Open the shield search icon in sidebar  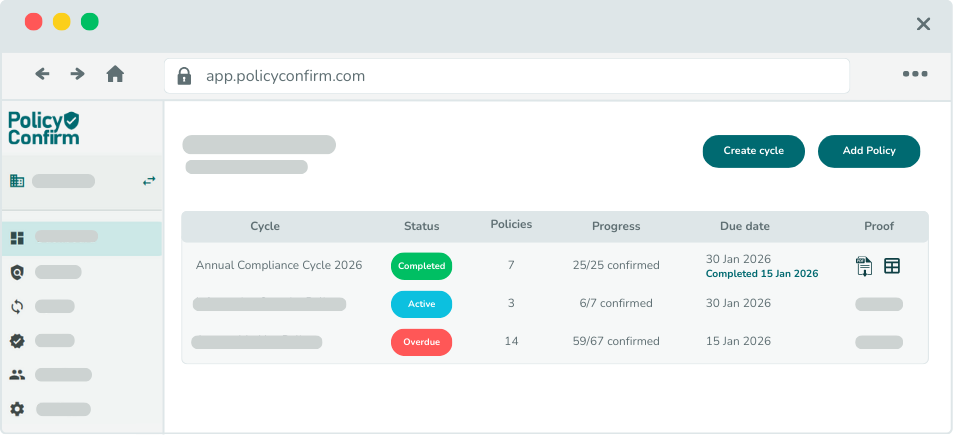17,272
